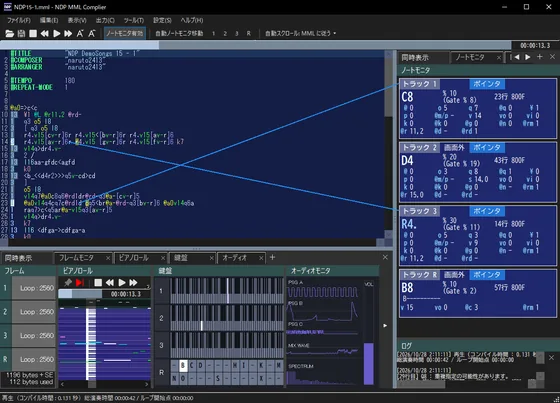Save the MML file with floppy icon
Screen dimensions: 560x403
tap(21, 34)
